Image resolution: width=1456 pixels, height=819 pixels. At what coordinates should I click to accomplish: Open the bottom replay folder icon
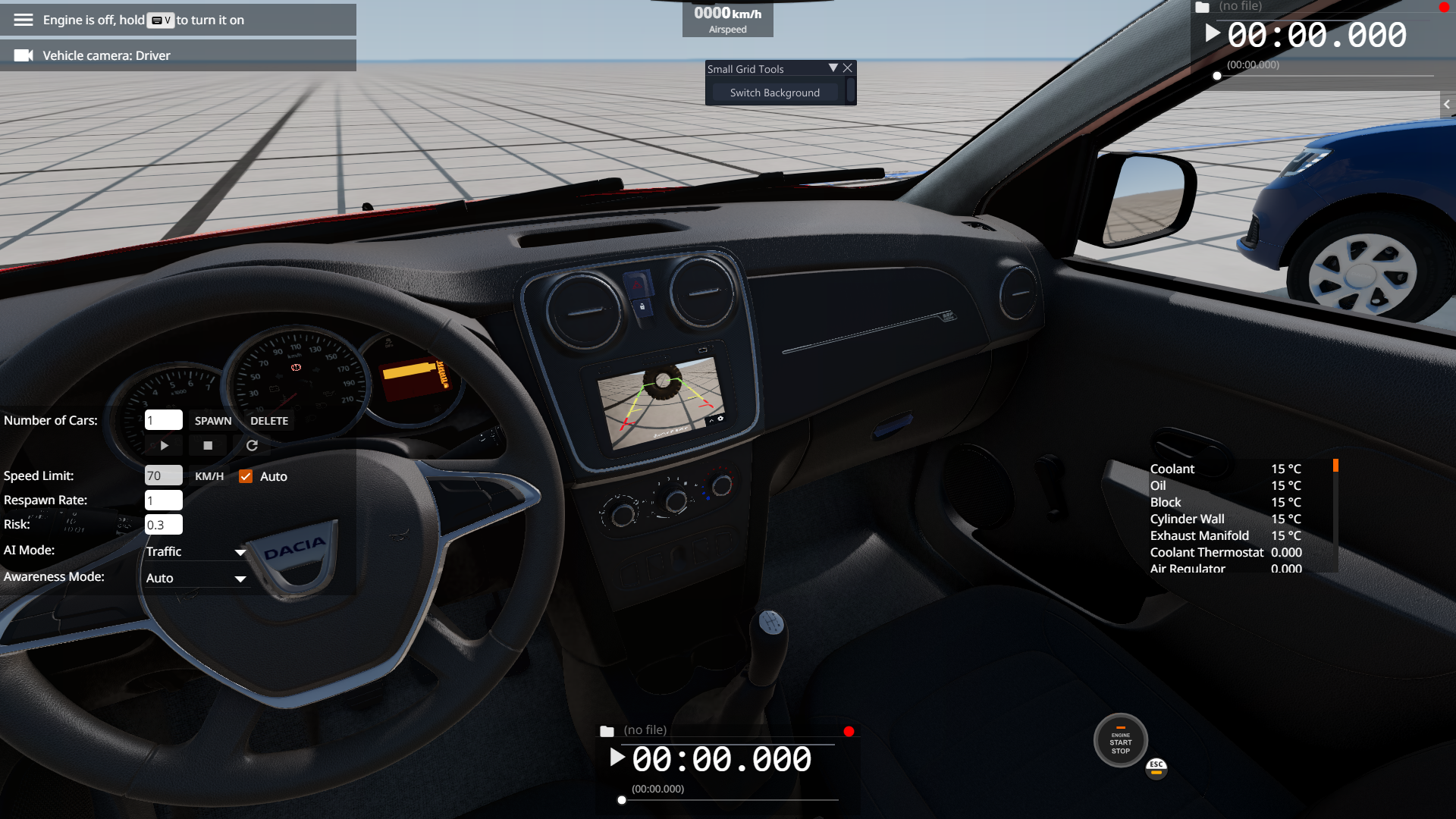point(607,731)
